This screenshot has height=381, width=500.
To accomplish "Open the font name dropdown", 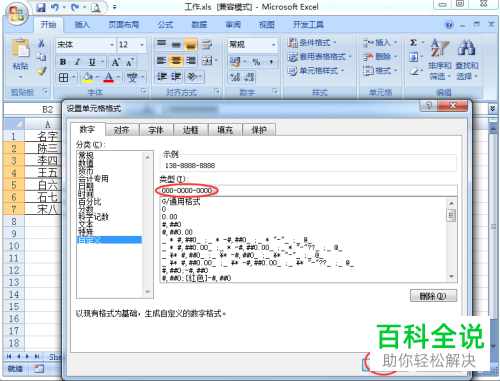I will (x=112, y=45).
